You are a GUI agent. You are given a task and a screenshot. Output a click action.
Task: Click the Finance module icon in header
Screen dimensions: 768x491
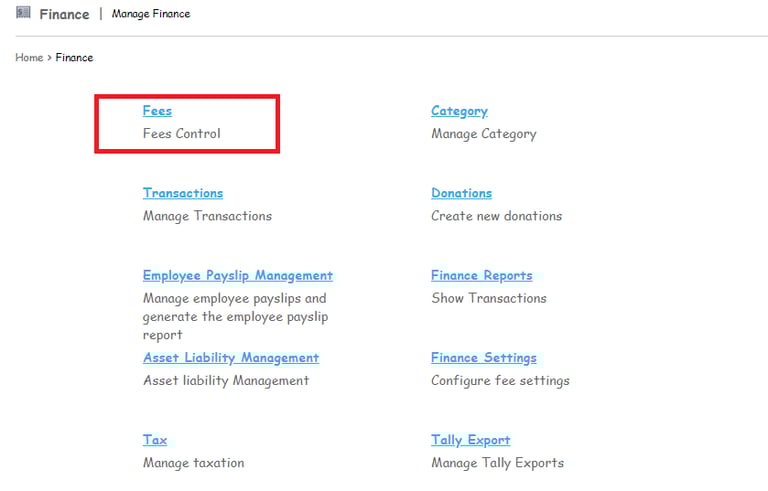tap(23, 13)
